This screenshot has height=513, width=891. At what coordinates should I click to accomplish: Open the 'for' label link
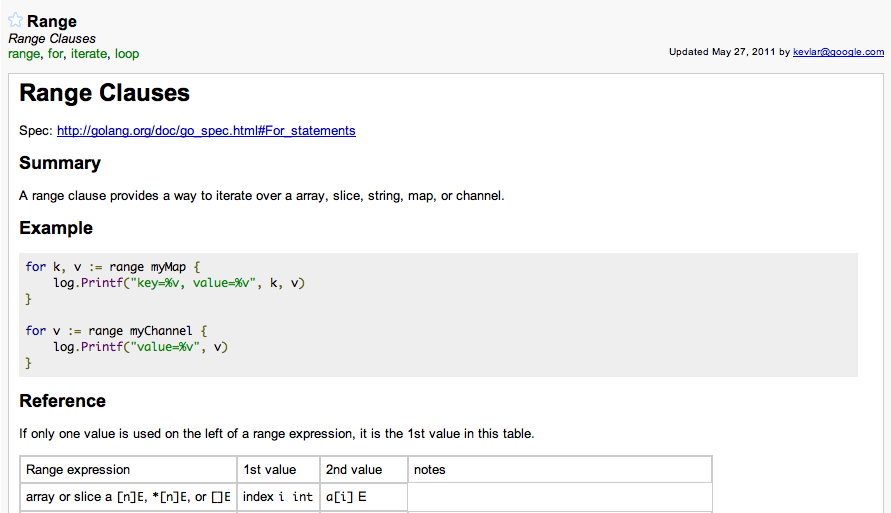pos(55,54)
